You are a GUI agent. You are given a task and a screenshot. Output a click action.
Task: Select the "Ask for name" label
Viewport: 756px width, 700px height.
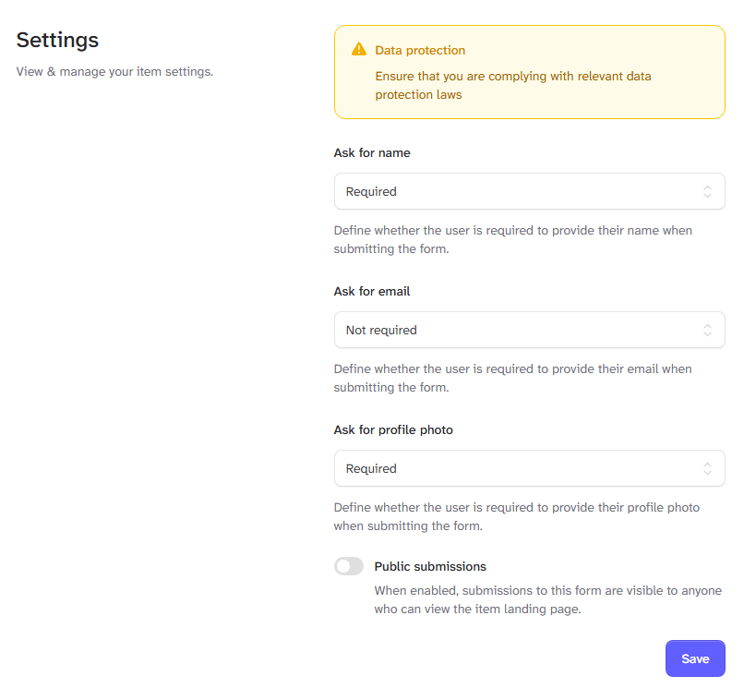point(372,153)
